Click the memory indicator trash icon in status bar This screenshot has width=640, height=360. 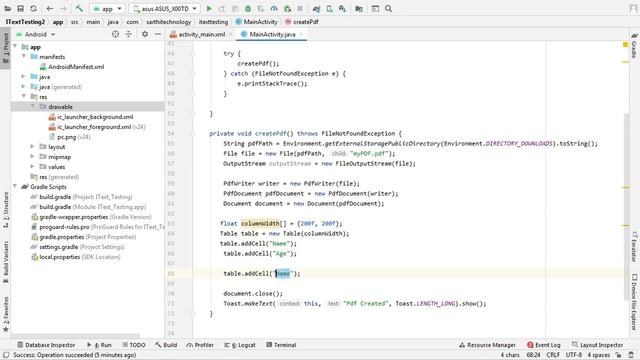click(x=631, y=355)
